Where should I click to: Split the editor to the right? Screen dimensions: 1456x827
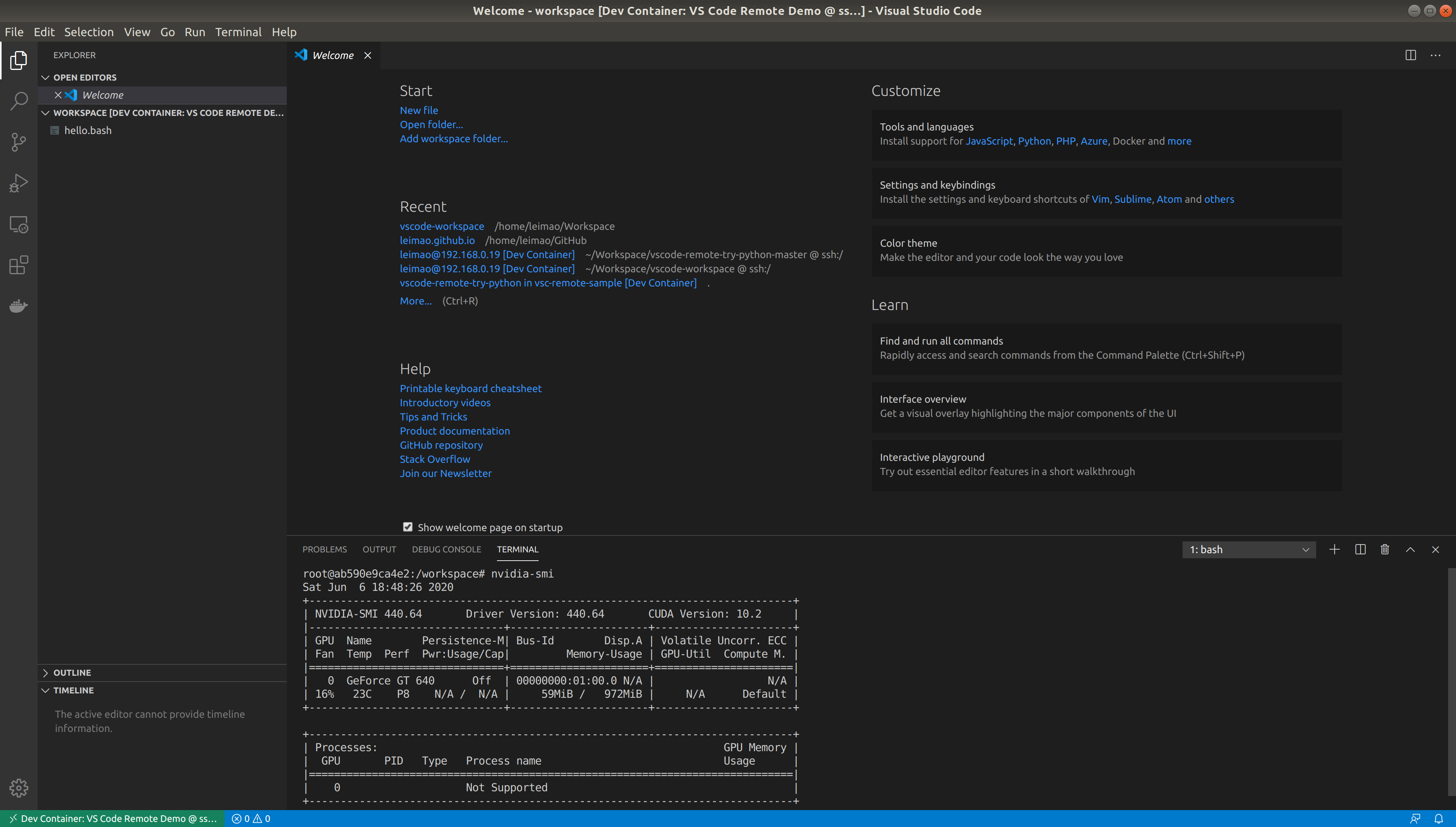tap(1410, 55)
